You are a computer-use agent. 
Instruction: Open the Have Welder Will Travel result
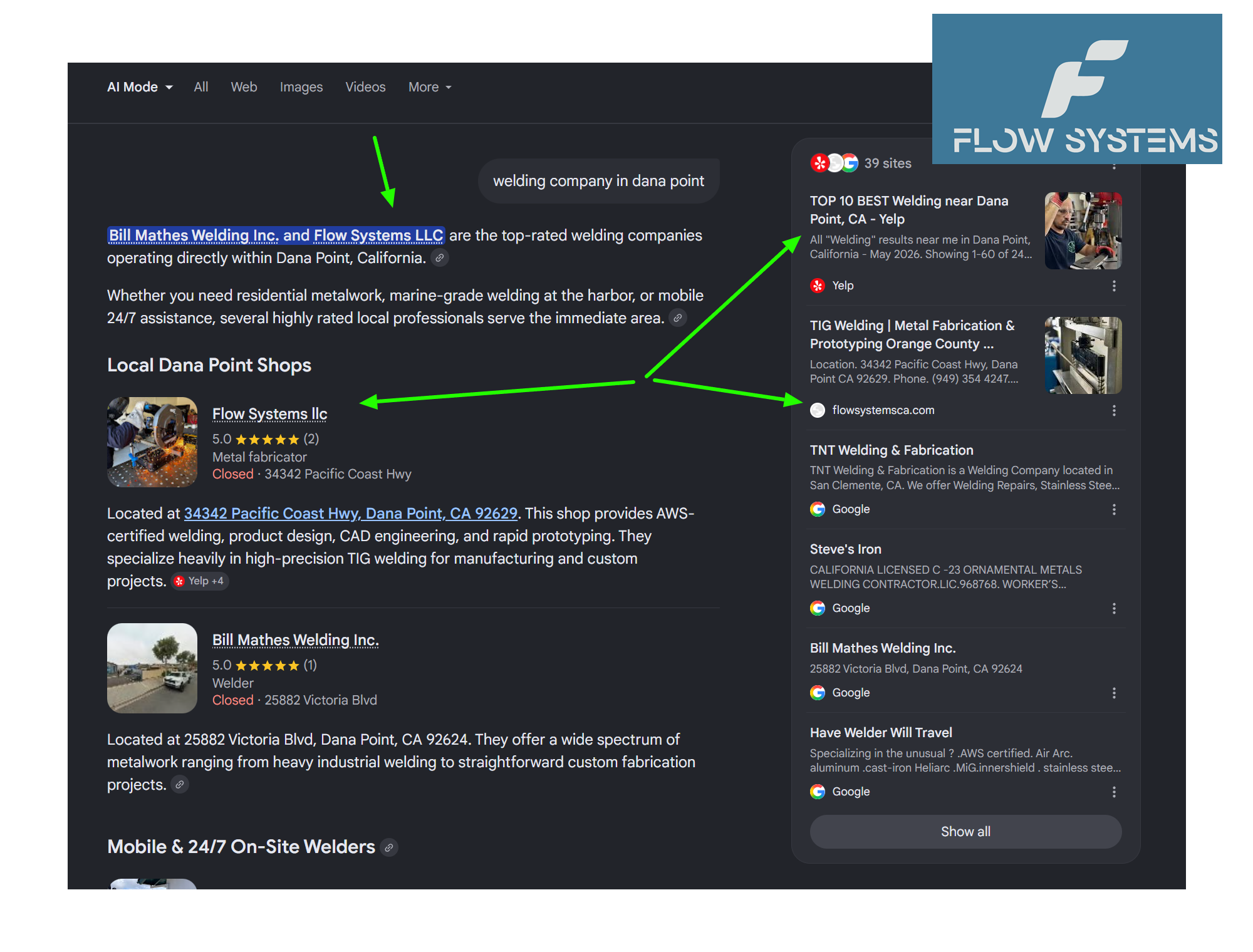881,733
